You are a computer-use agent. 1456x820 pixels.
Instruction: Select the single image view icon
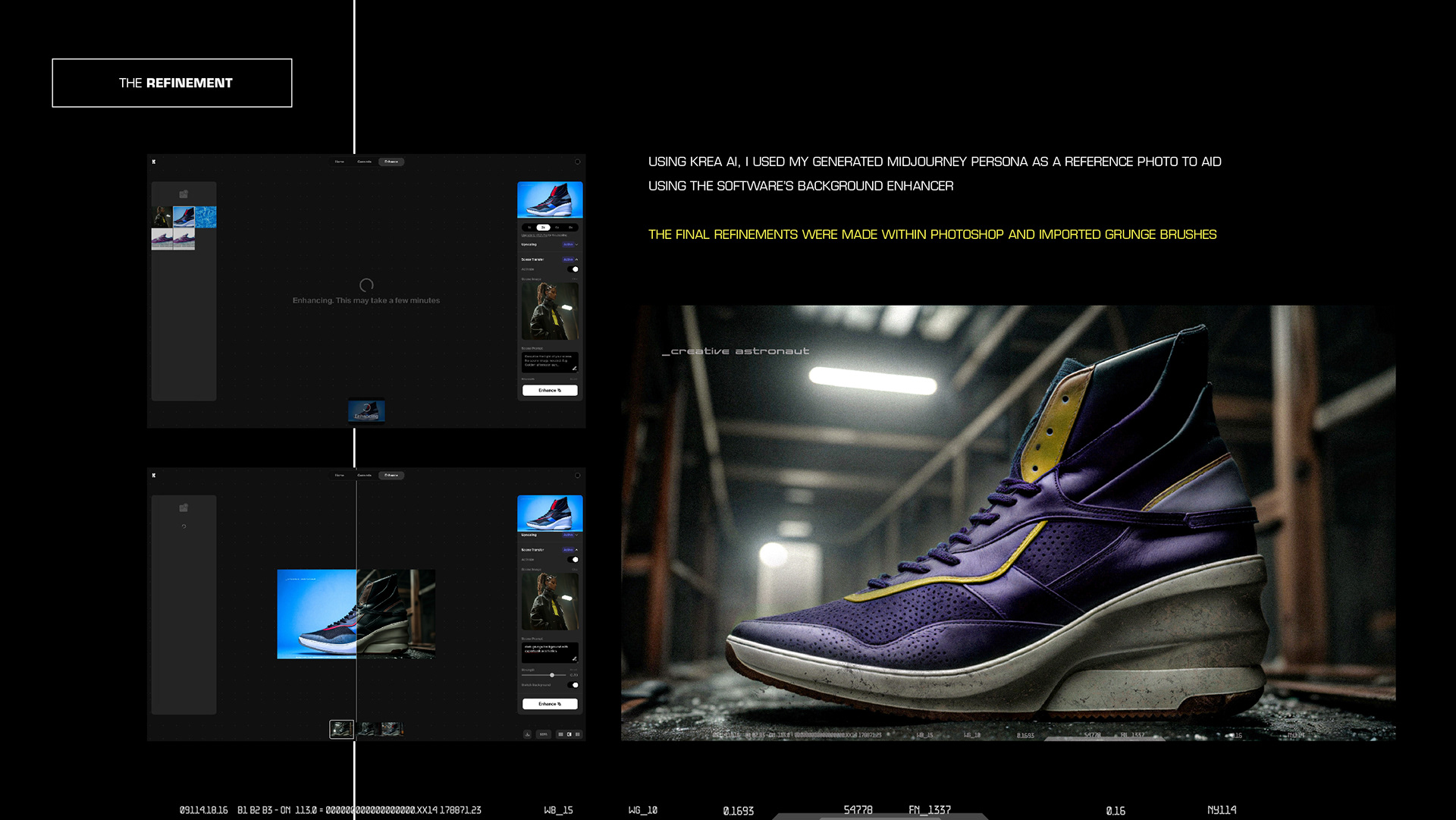click(560, 734)
